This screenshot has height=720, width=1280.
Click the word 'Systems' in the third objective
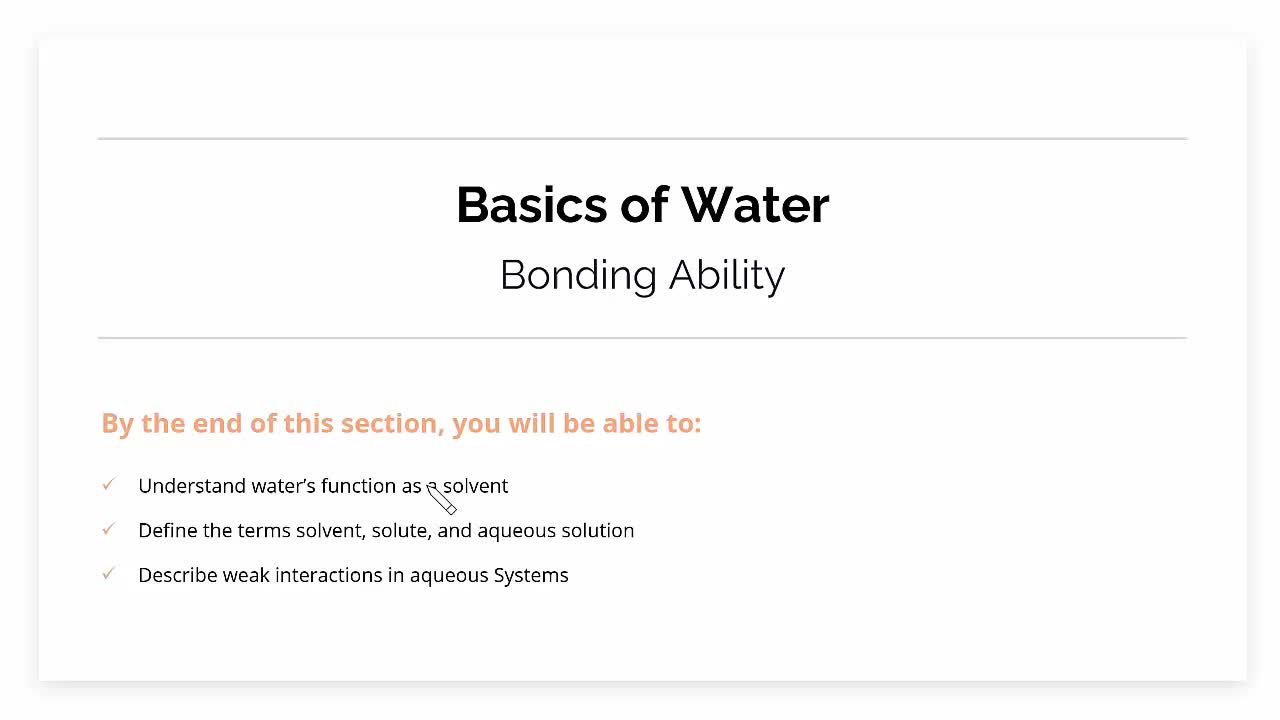point(531,575)
